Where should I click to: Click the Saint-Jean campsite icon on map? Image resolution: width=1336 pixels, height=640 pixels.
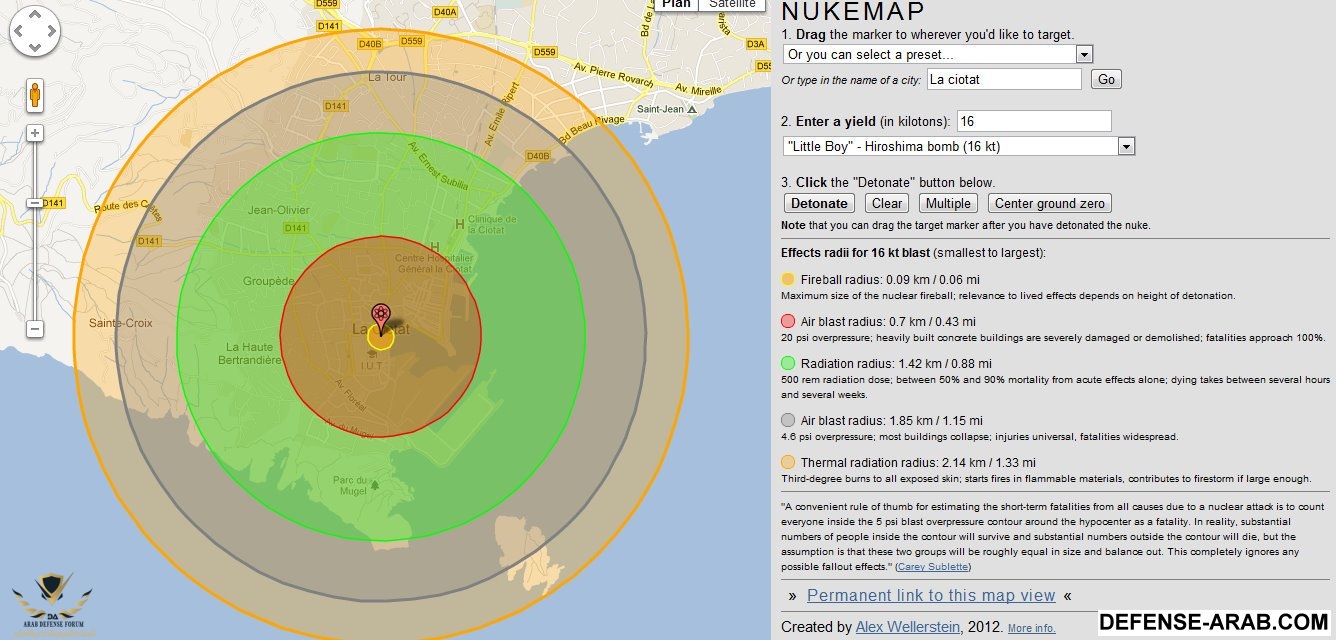click(x=691, y=108)
